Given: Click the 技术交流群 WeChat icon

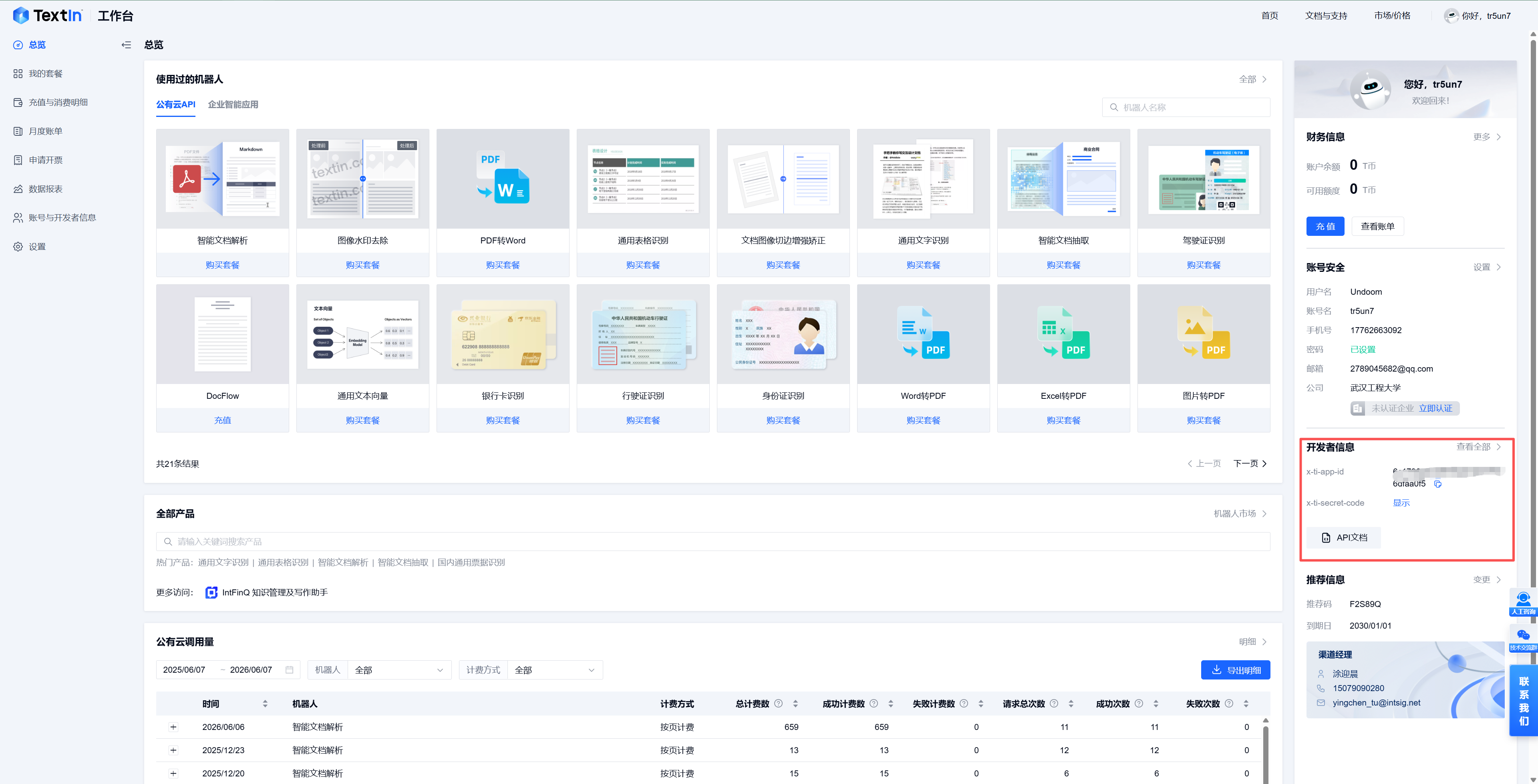Looking at the screenshot, I should [x=1523, y=638].
